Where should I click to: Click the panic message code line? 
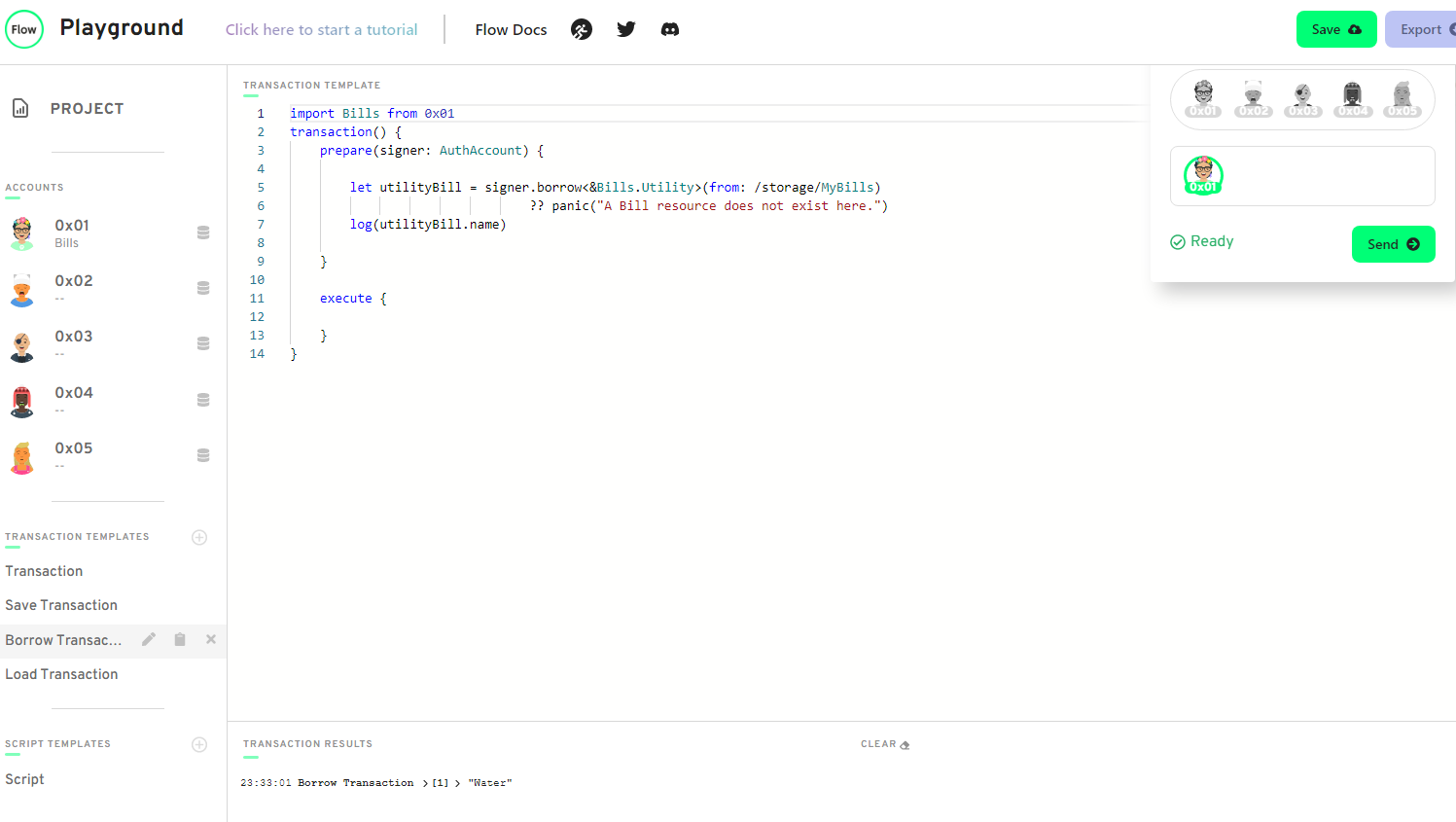(709, 206)
